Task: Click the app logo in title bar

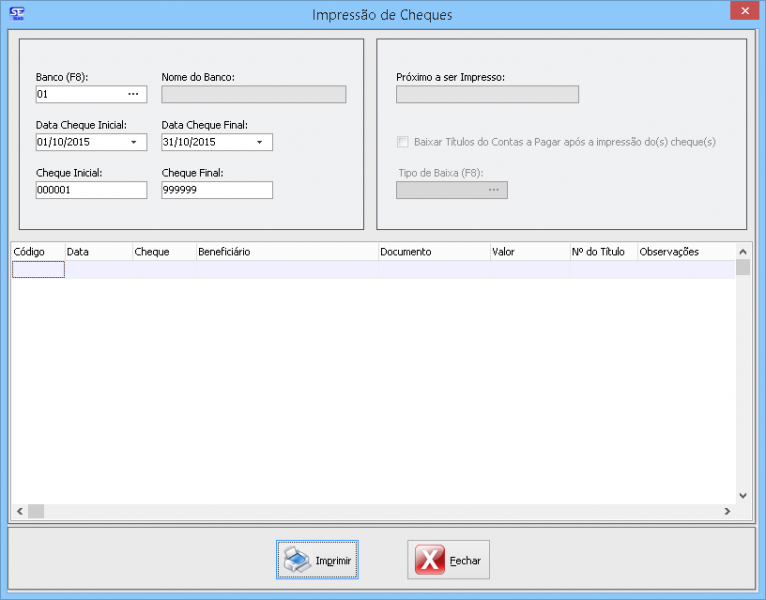Action: click(16, 14)
